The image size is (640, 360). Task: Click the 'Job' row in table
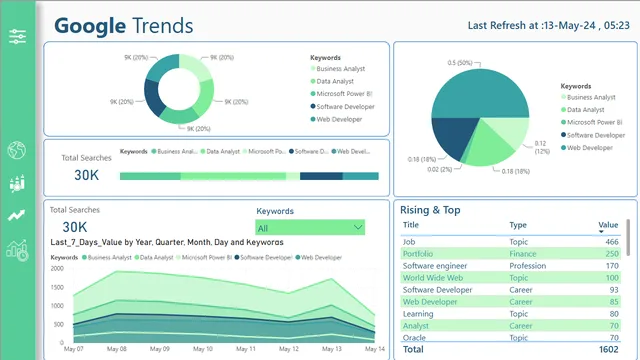pyautogui.click(x=510, y=242)
